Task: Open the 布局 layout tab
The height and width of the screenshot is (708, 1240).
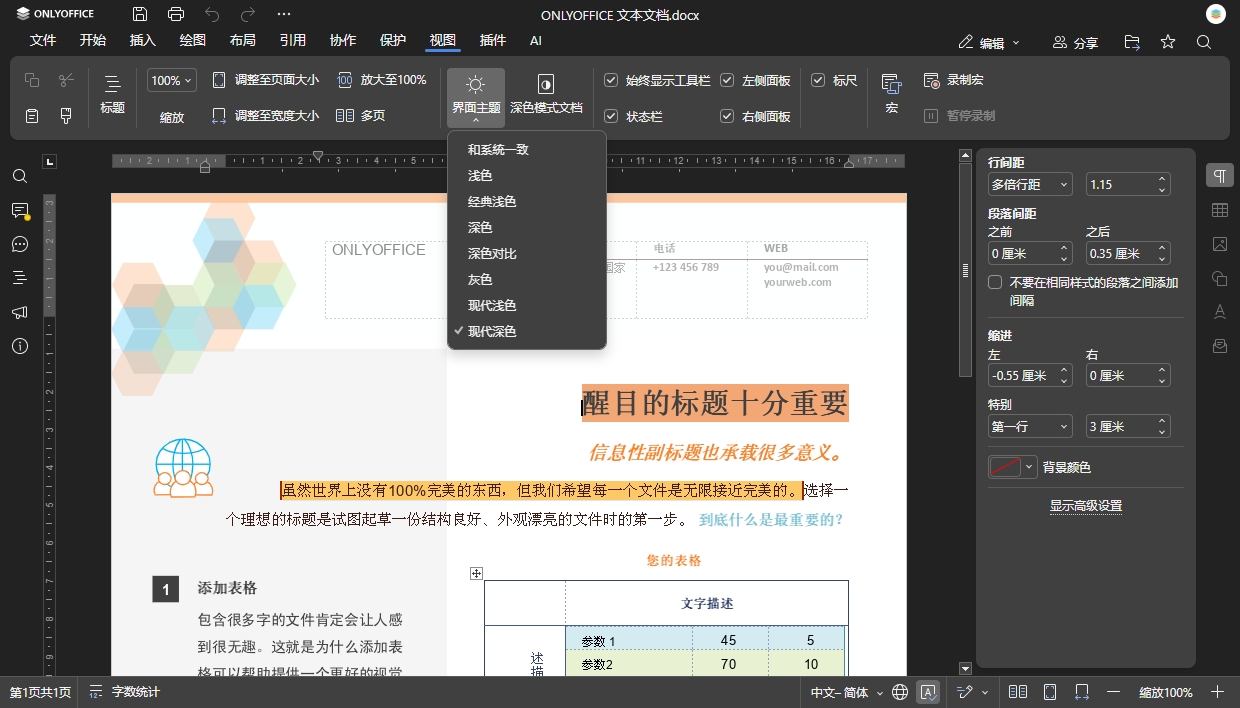Action: tap(243, 40)
